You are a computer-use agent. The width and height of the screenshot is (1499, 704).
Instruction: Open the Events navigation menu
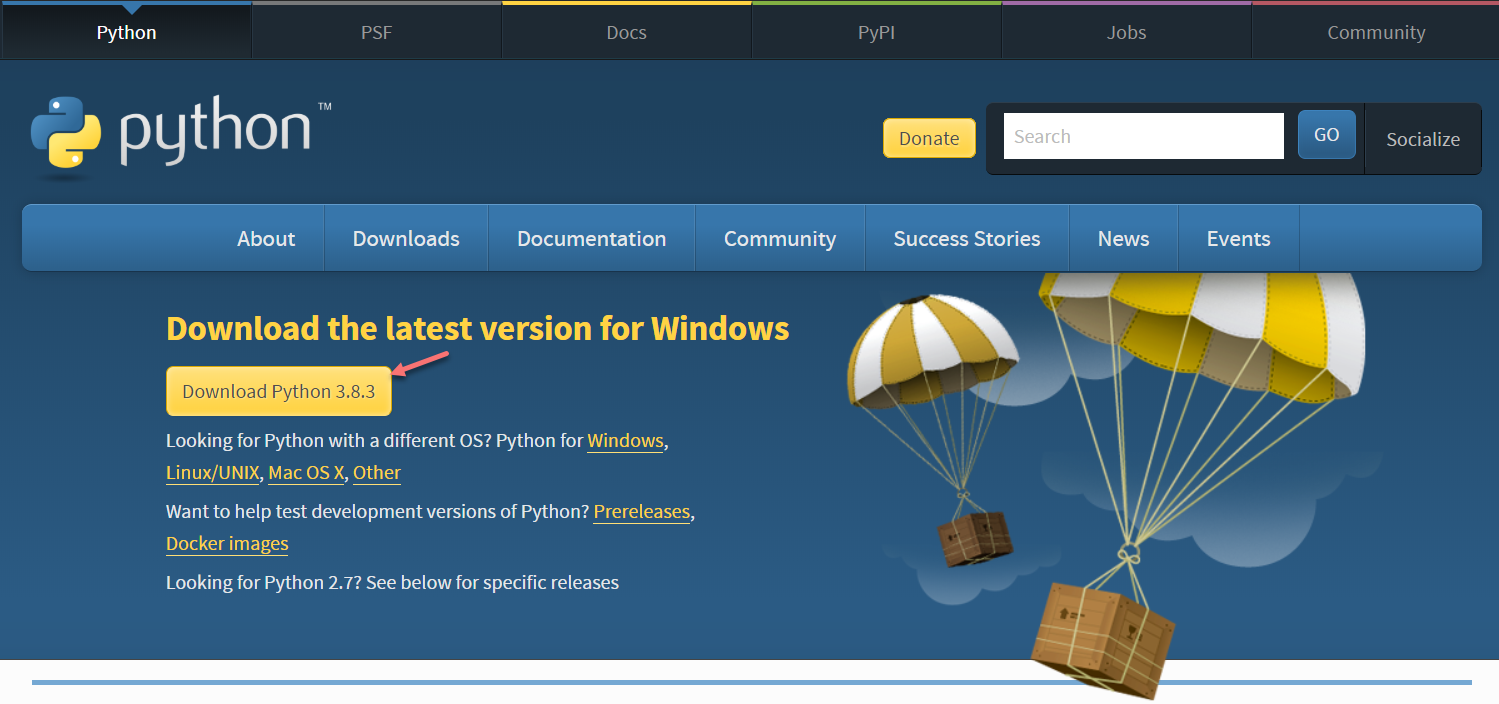(x=1238, y=238)
